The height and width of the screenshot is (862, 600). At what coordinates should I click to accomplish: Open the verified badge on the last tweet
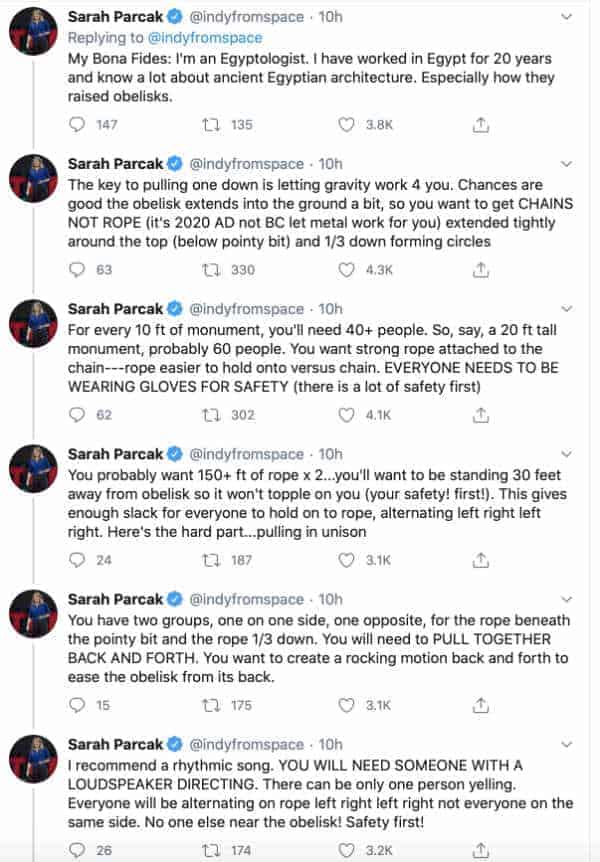pos(175,744)
